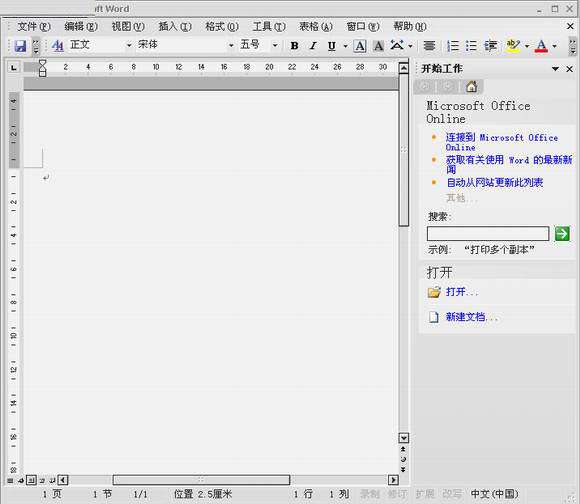
Task: Click the horizontal scrollbar right arrow
Action: click(393, 480)
